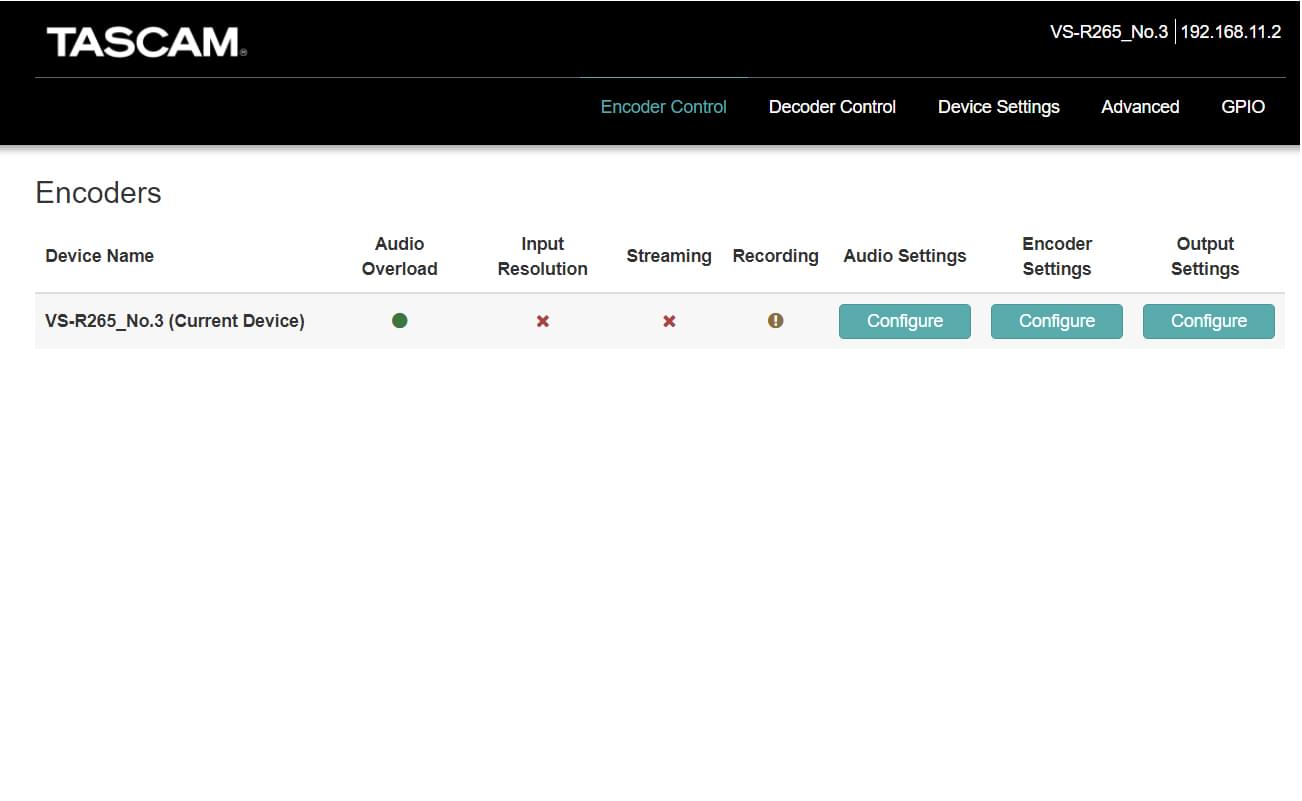This screenshot has height=801, width=1302.
Task: Configure the Output Settings for VS-R265_No.3
Action: point(1209,321)
